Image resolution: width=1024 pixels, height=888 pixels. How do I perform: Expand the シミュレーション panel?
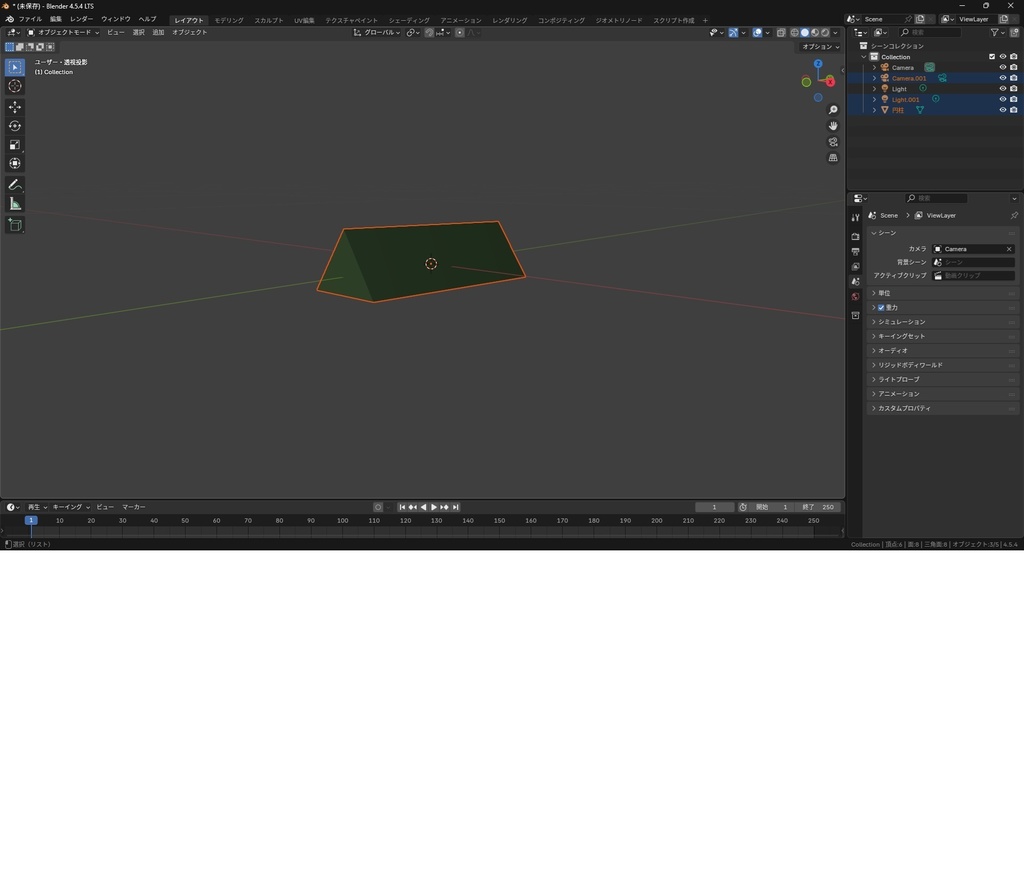pyautogui.click(x=943, y=322)
